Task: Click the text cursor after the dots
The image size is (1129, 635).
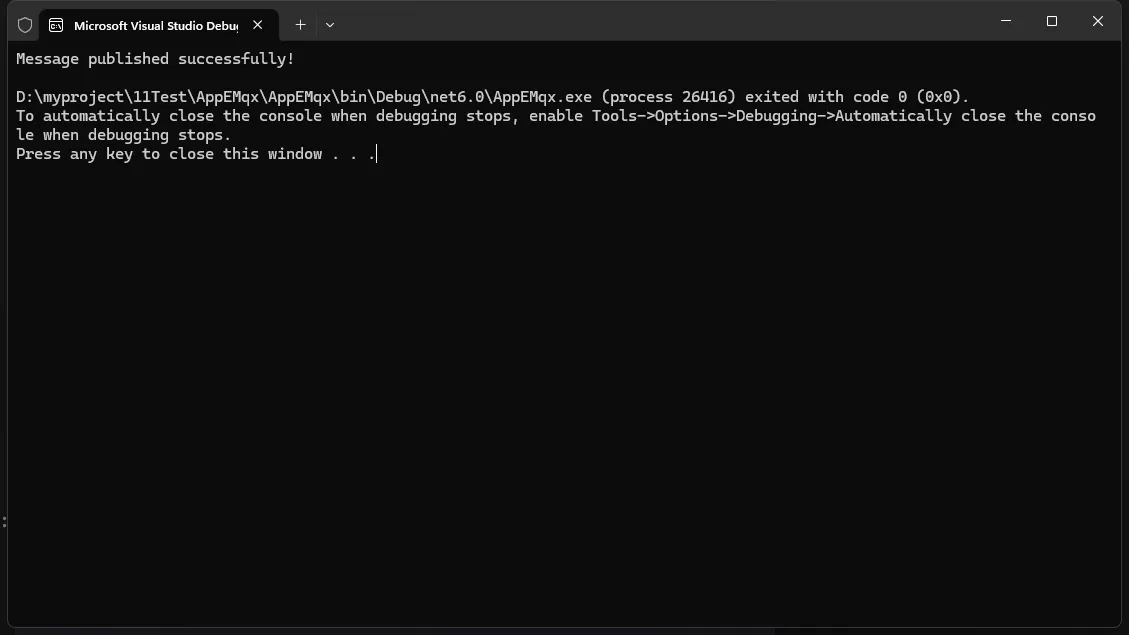Action: click(377, 154)
